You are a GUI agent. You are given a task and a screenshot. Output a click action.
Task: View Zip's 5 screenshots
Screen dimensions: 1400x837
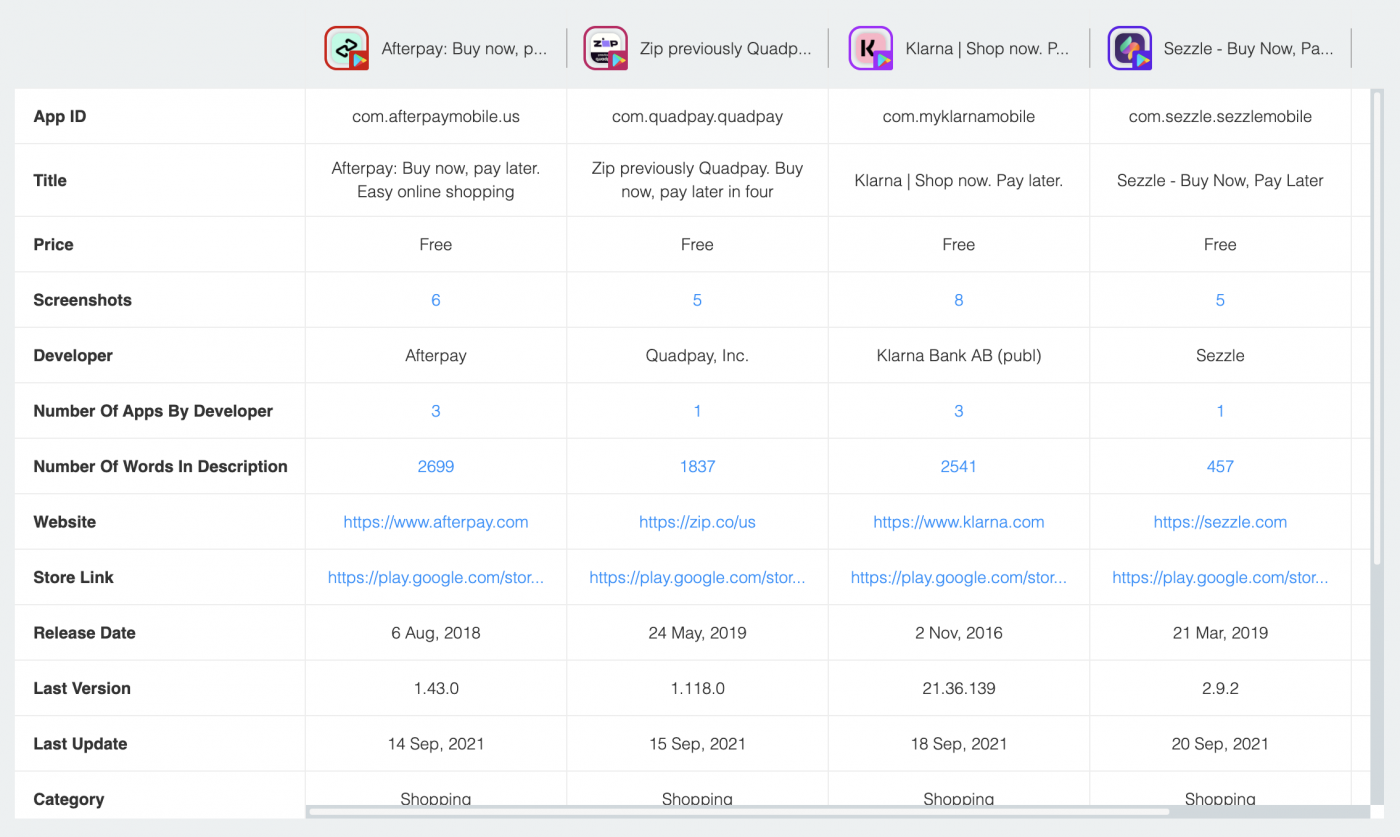(697, 299)
